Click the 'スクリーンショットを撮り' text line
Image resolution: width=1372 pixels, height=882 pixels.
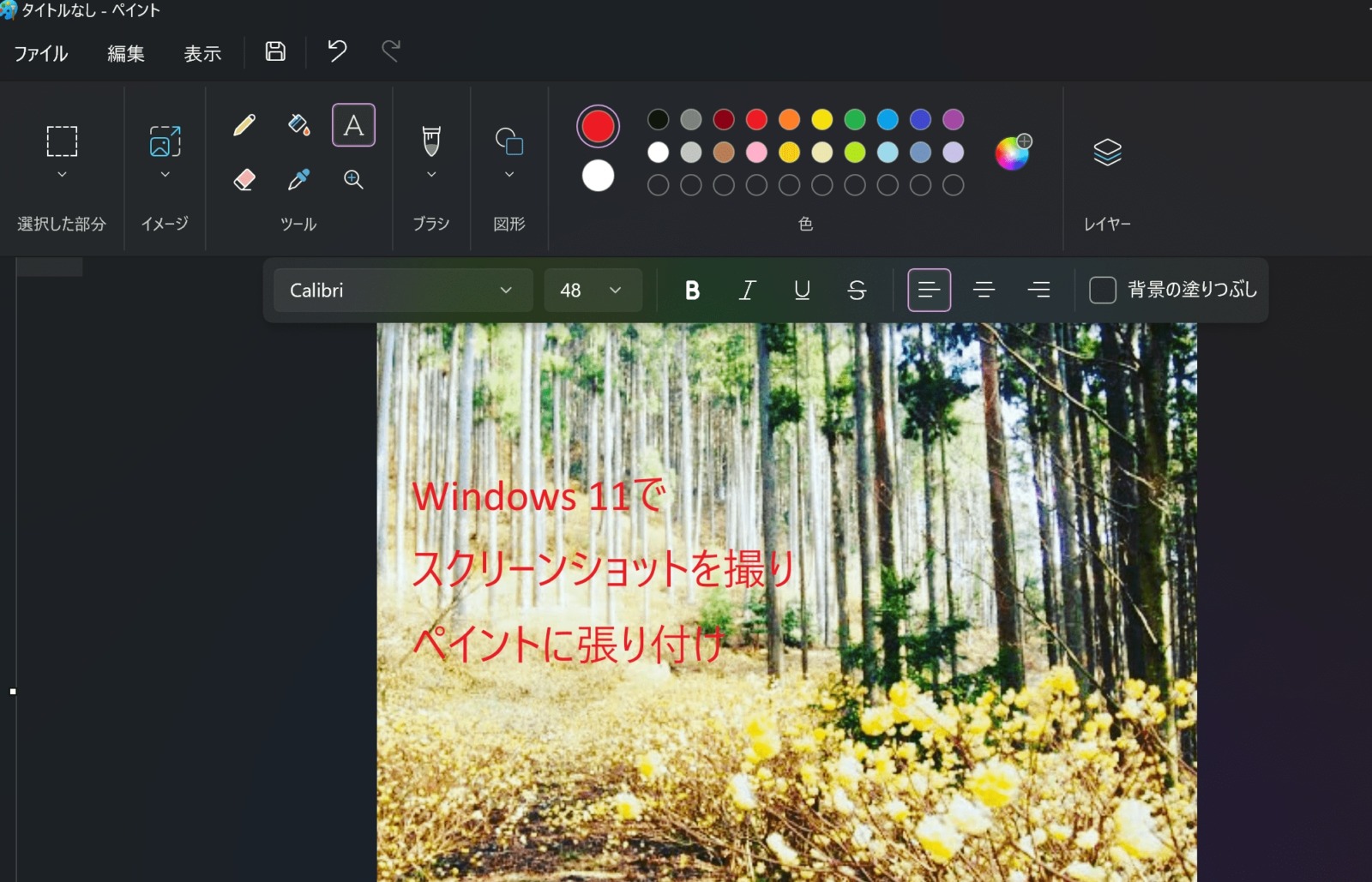pos(604,568)
